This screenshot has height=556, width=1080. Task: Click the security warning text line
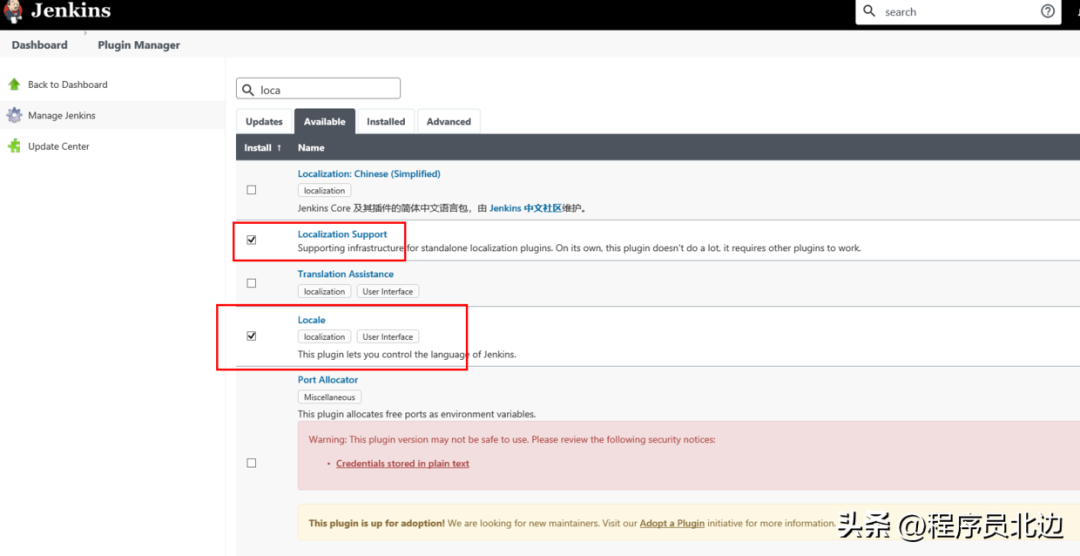pos(512,440)
